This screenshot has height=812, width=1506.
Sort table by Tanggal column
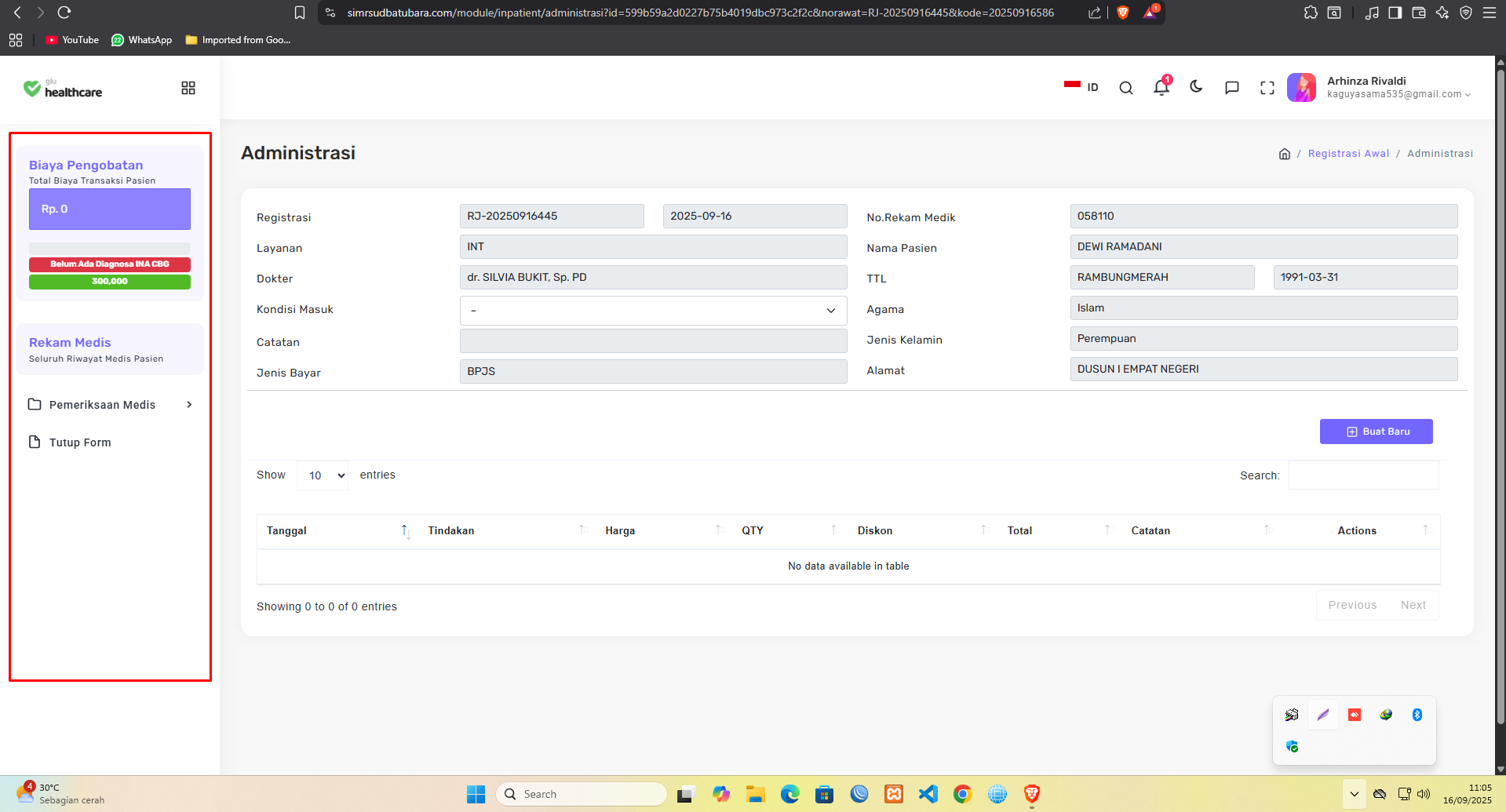click(337, 531)
